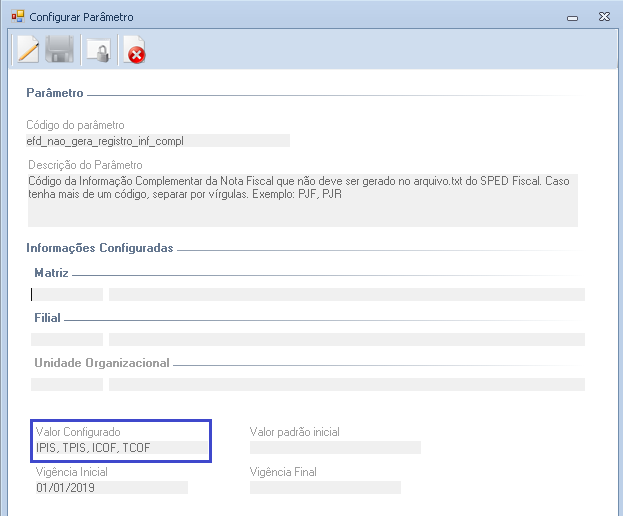Click the Vigência Final empty field
Viewport: 623px width, 516px height.
(x=325, y=487)
